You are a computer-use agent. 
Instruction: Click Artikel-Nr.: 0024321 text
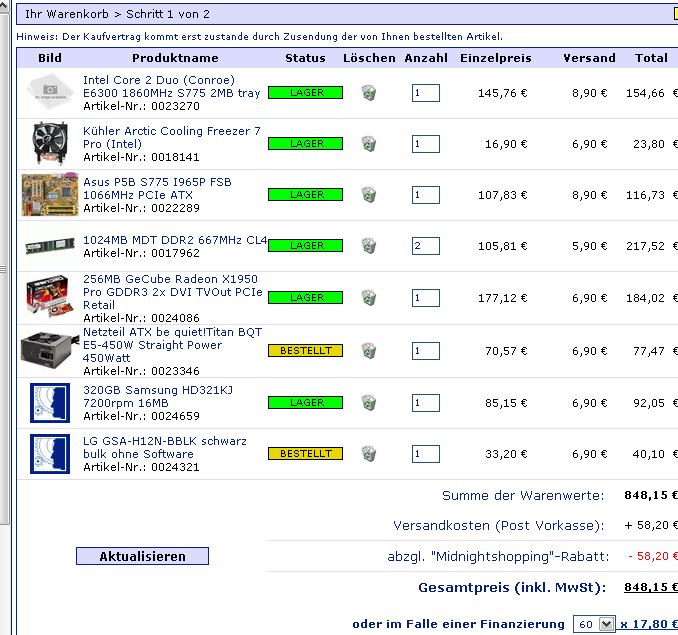(x=141, y=467)
